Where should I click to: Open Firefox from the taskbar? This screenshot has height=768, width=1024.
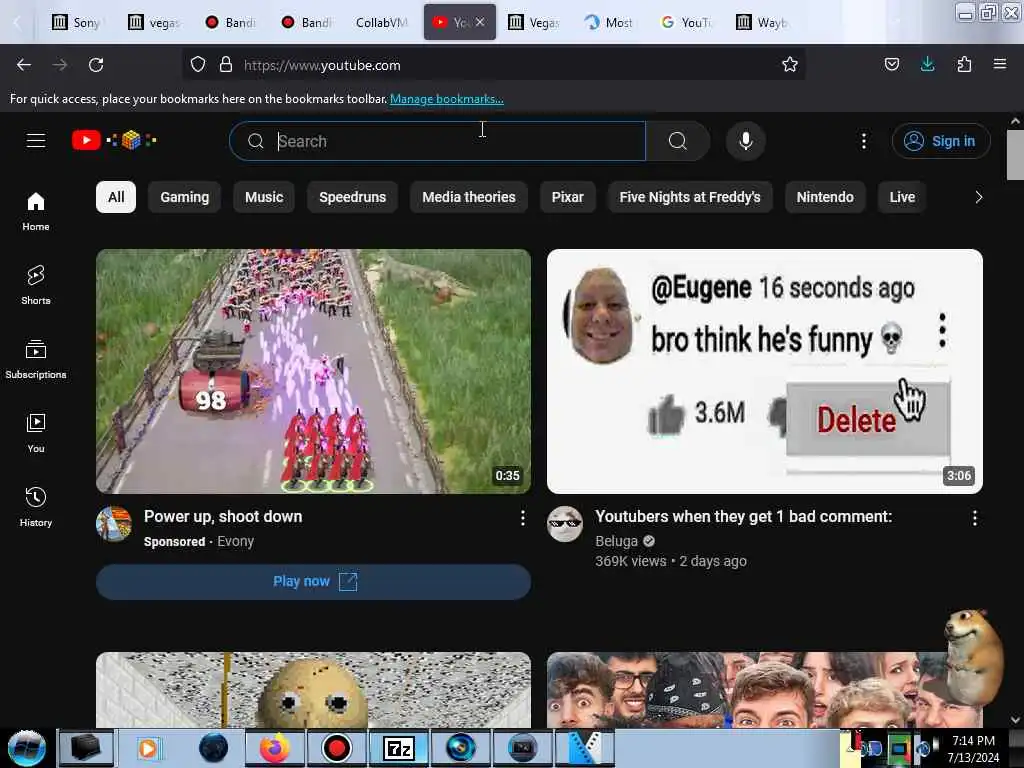[275, 748]
